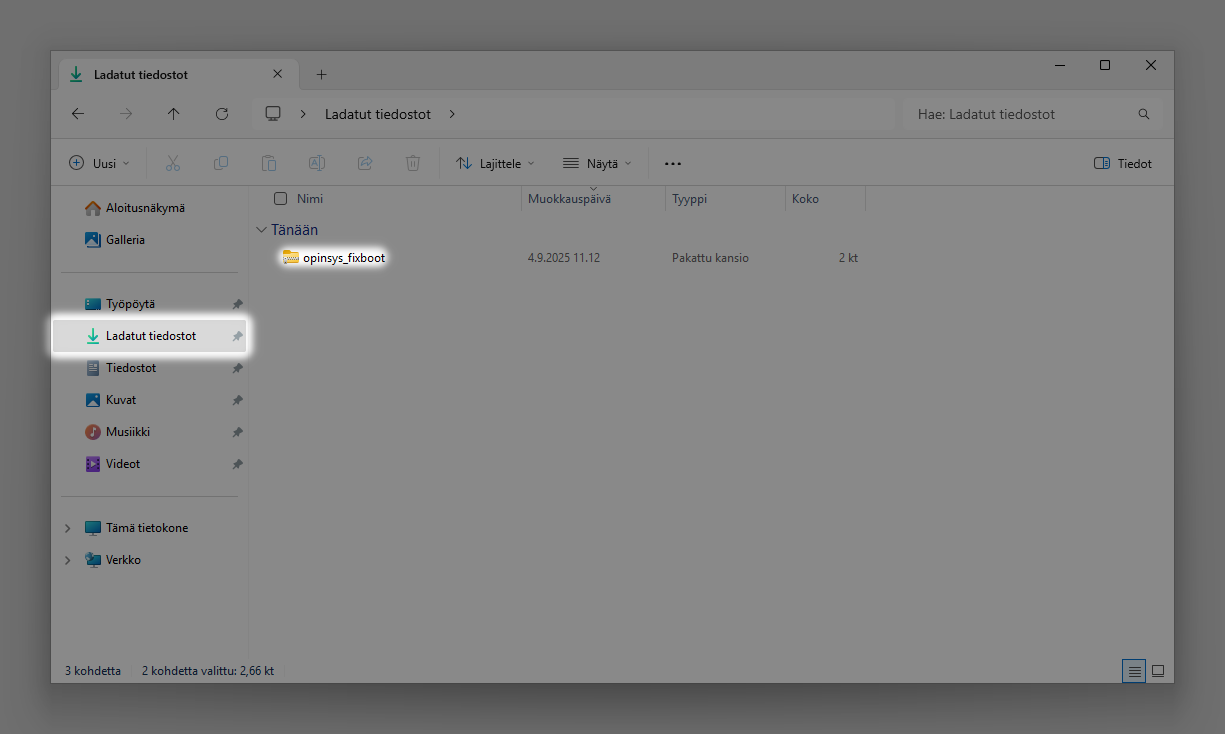Viewport: 1225px width, 734px height.
Task: Click the Paste clipboard icon
Action: click(x=268, y=163)
